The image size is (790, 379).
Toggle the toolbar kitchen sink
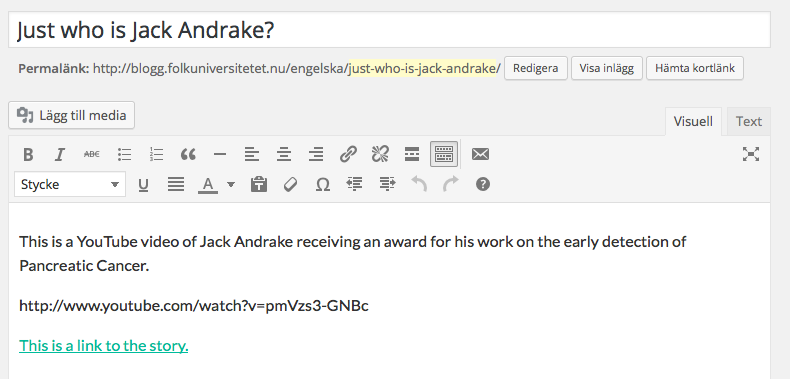[x=444, y=154]
